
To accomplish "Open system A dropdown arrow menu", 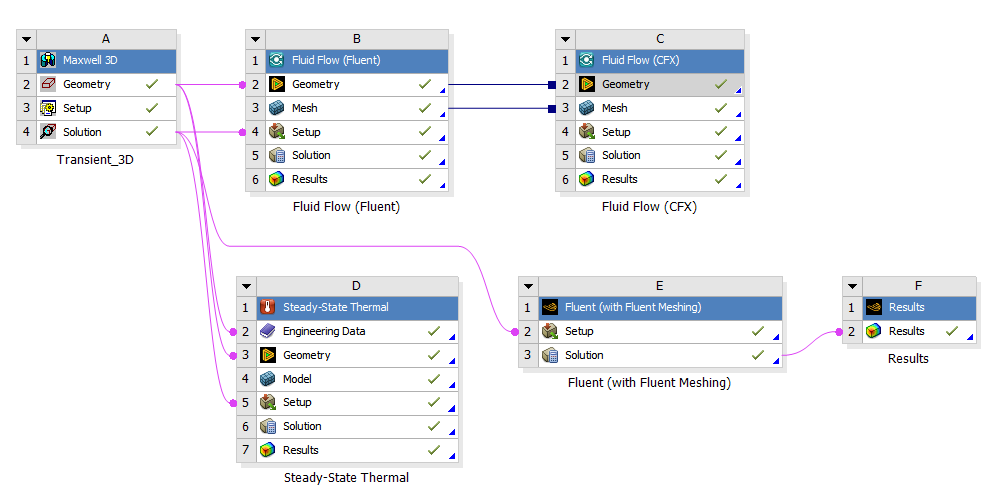I will (26, 39).
